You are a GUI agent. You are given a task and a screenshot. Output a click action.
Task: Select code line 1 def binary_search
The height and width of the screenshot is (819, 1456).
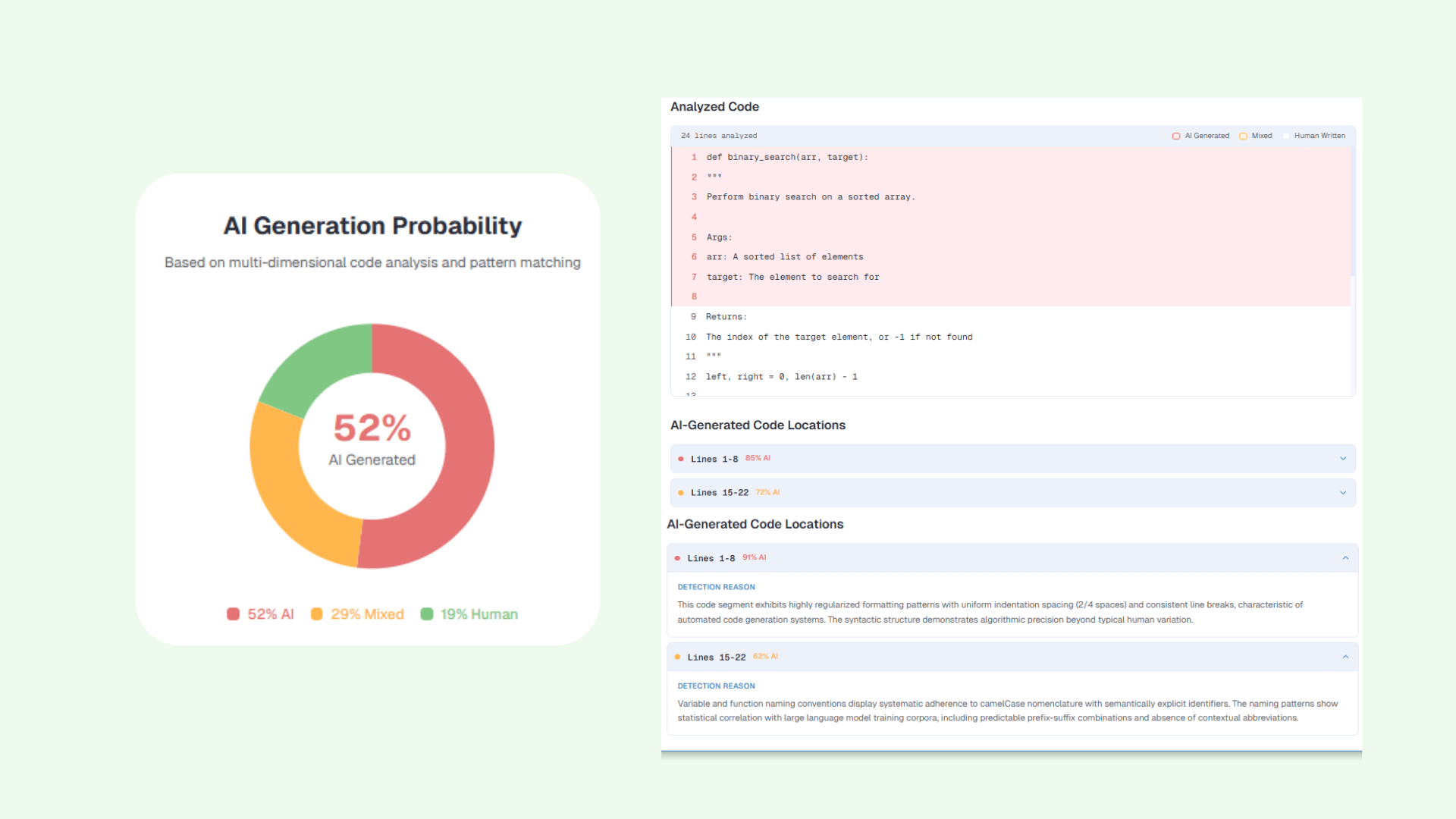pyautogui.click(x=786, y=158)
